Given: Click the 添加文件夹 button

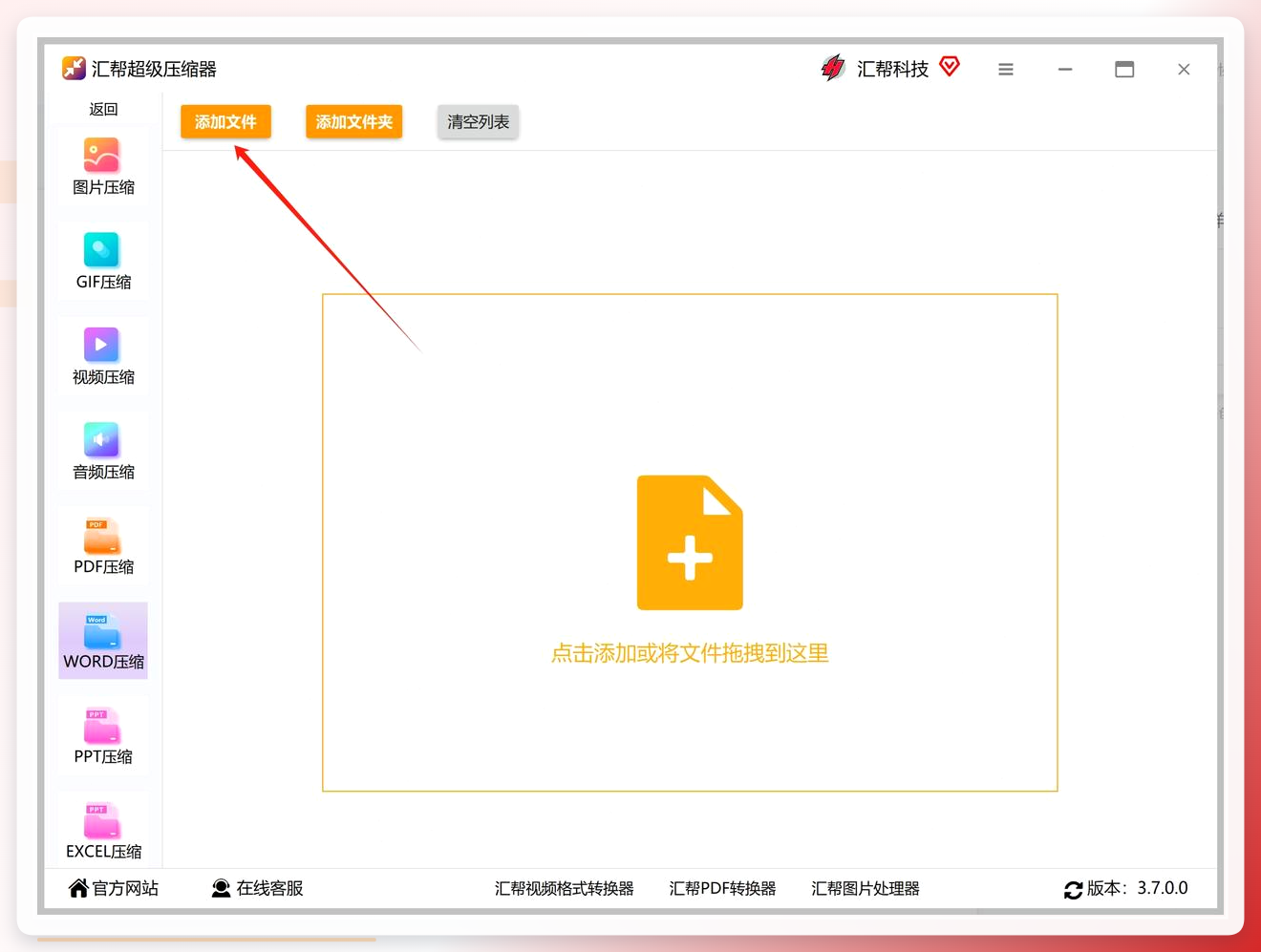Looking at the screenshot, I should (x=354, y=121).
